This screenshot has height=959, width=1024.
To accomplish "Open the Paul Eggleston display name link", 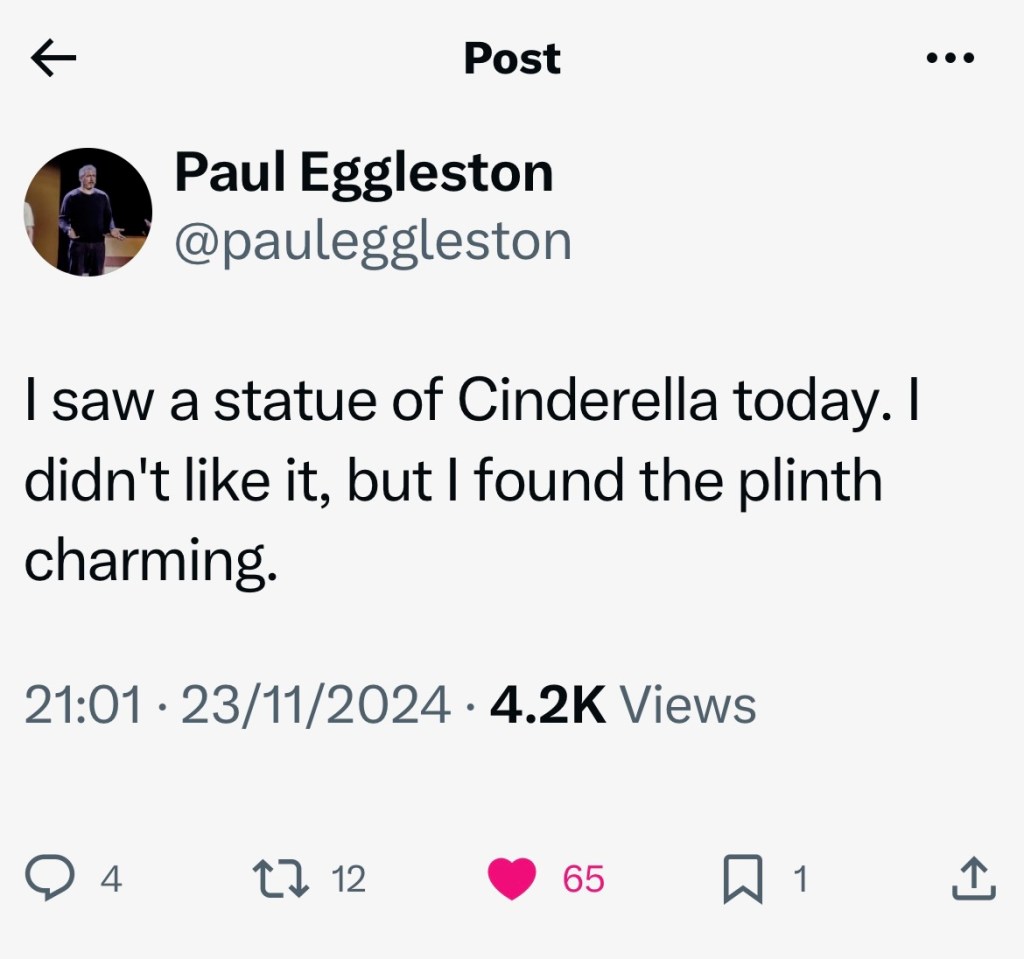I will click(363, 172).
